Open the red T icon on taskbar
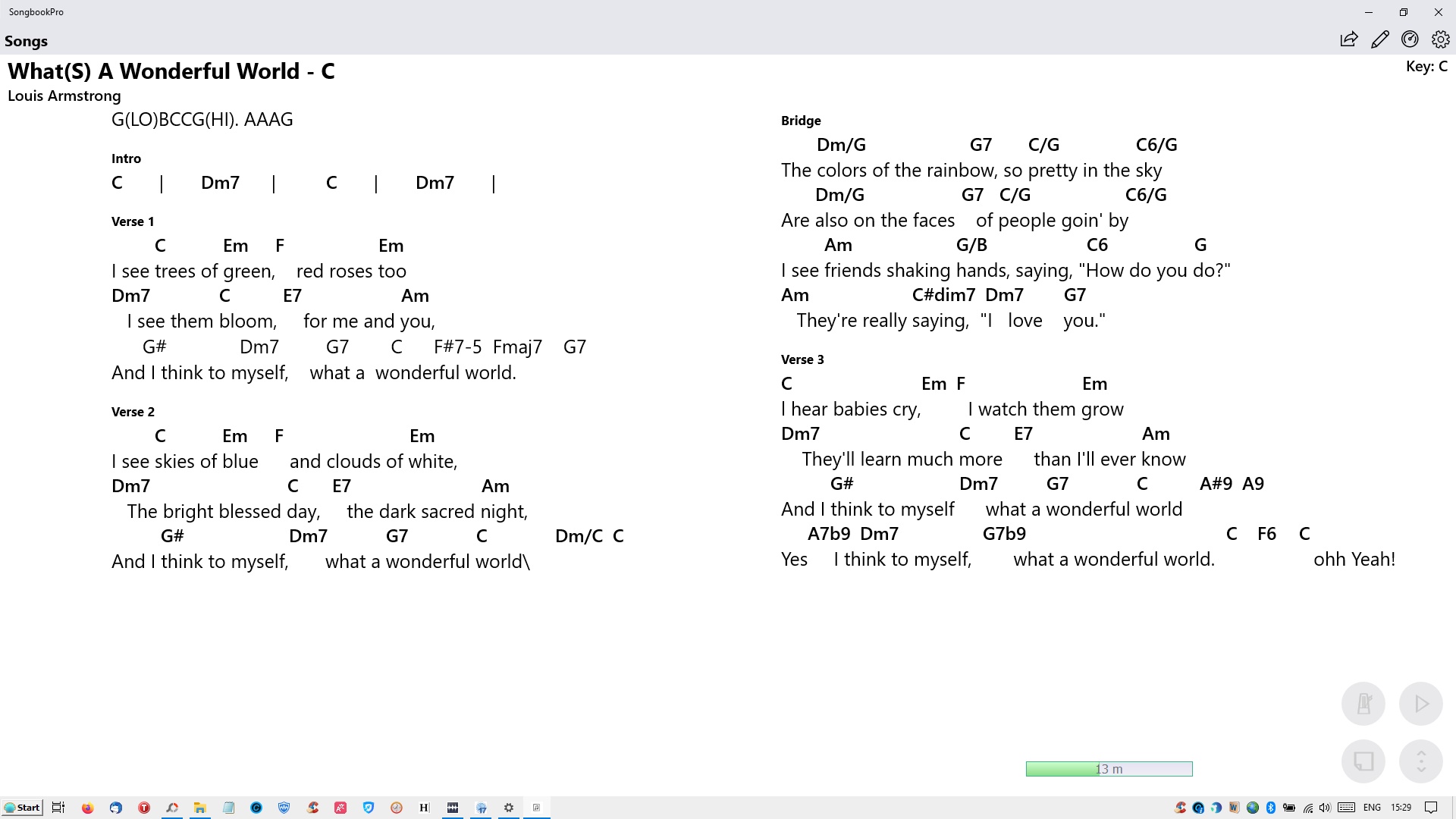 tap(144, 808)
